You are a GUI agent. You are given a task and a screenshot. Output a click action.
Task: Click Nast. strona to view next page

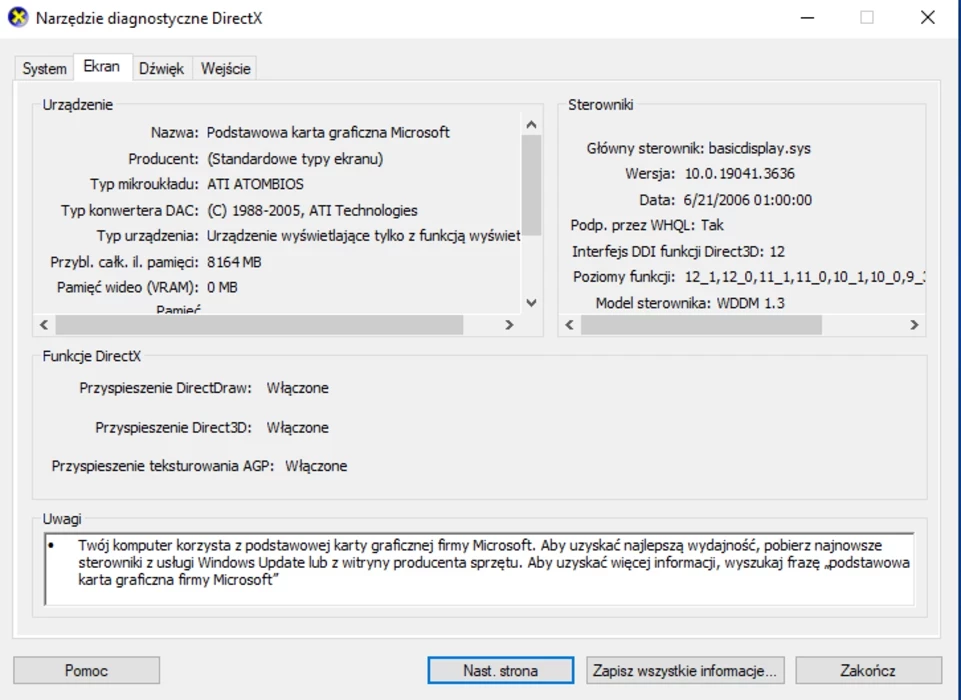pos(499,670)
